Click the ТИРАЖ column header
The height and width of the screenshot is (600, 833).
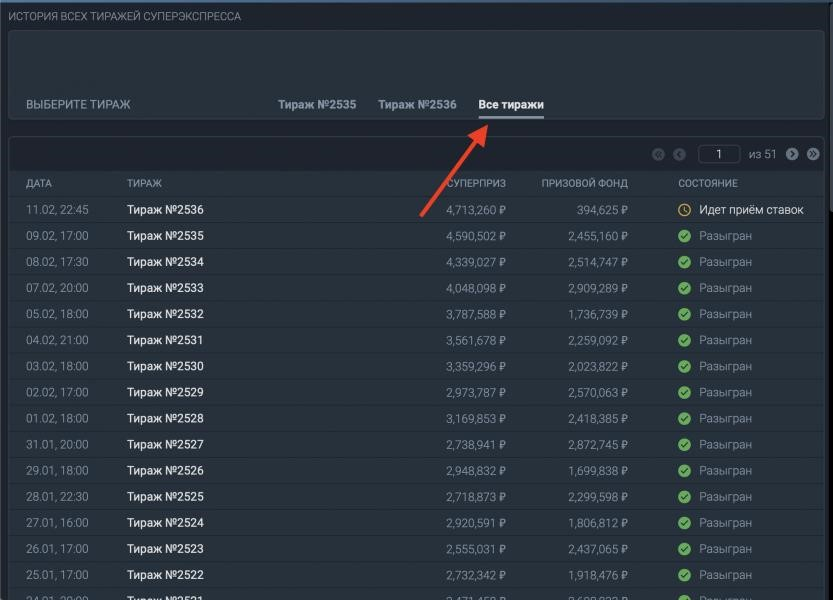click(x=144, y=184)
